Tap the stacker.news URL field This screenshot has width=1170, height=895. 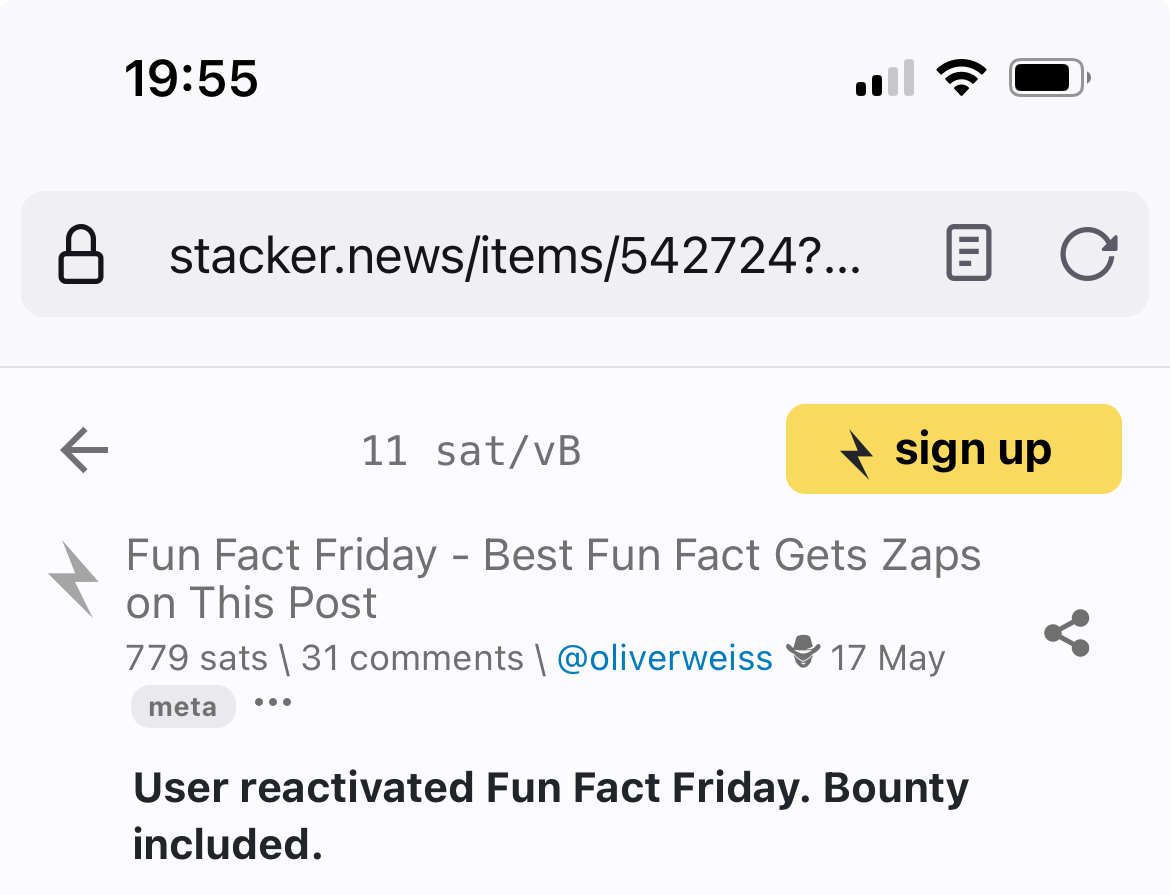(x=514, y=256)
